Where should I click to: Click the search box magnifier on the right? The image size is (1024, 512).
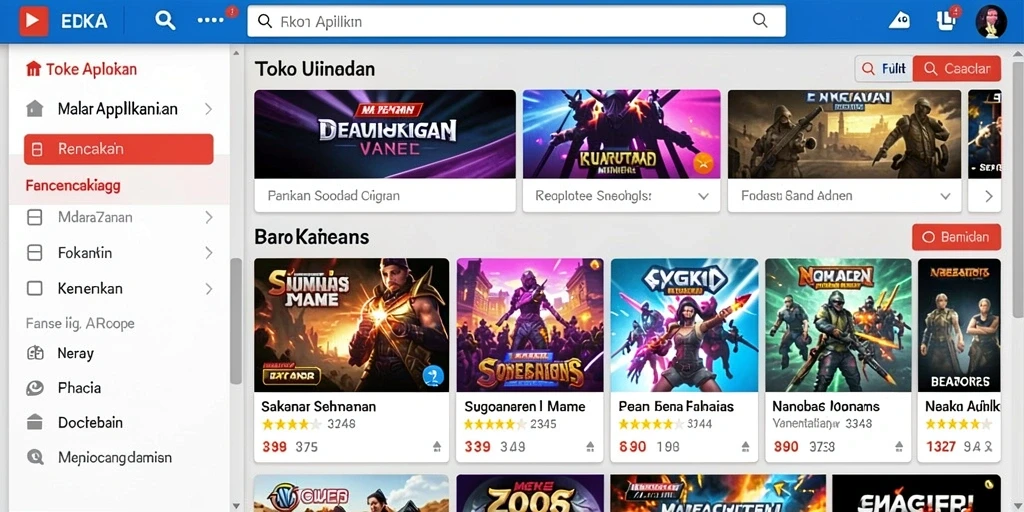pyautogui.click(x=760, y=20)
